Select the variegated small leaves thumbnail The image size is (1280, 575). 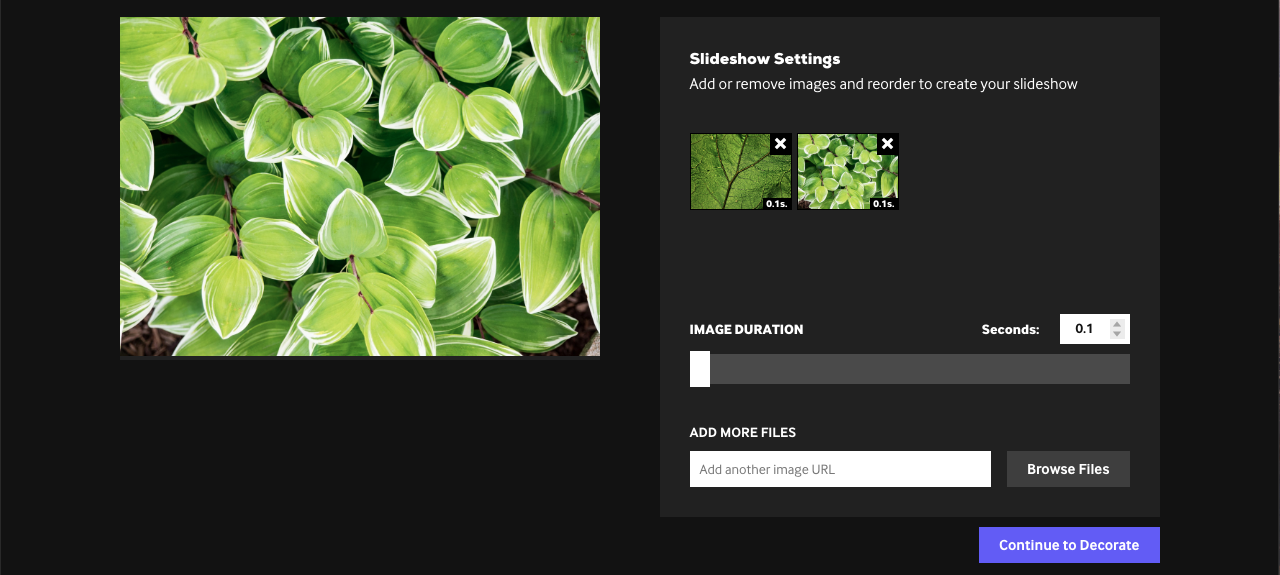point(840,175)
